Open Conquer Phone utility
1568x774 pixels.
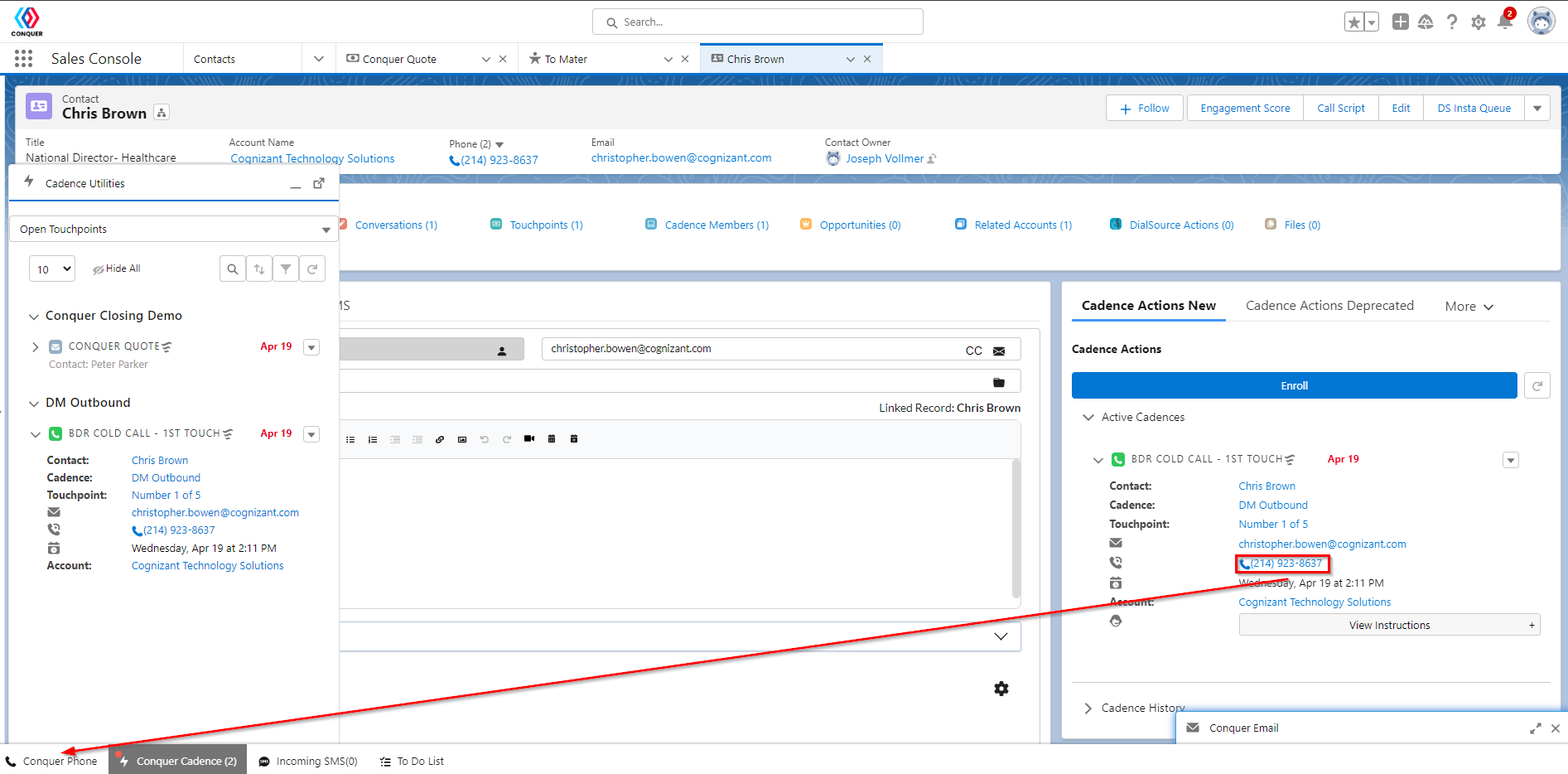[51, 761]
